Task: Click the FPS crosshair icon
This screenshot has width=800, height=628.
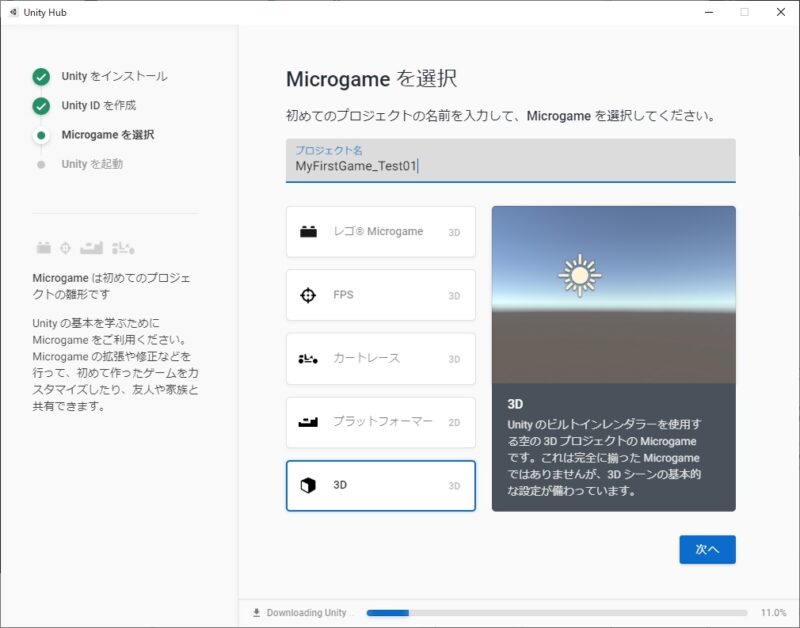Action: 308,295
